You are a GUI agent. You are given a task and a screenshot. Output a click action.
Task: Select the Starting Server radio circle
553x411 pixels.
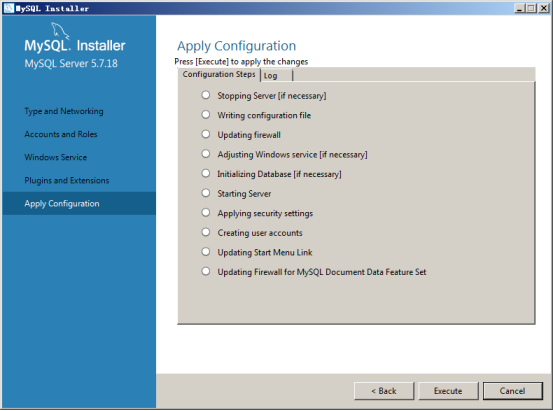(x=206, y=193)
